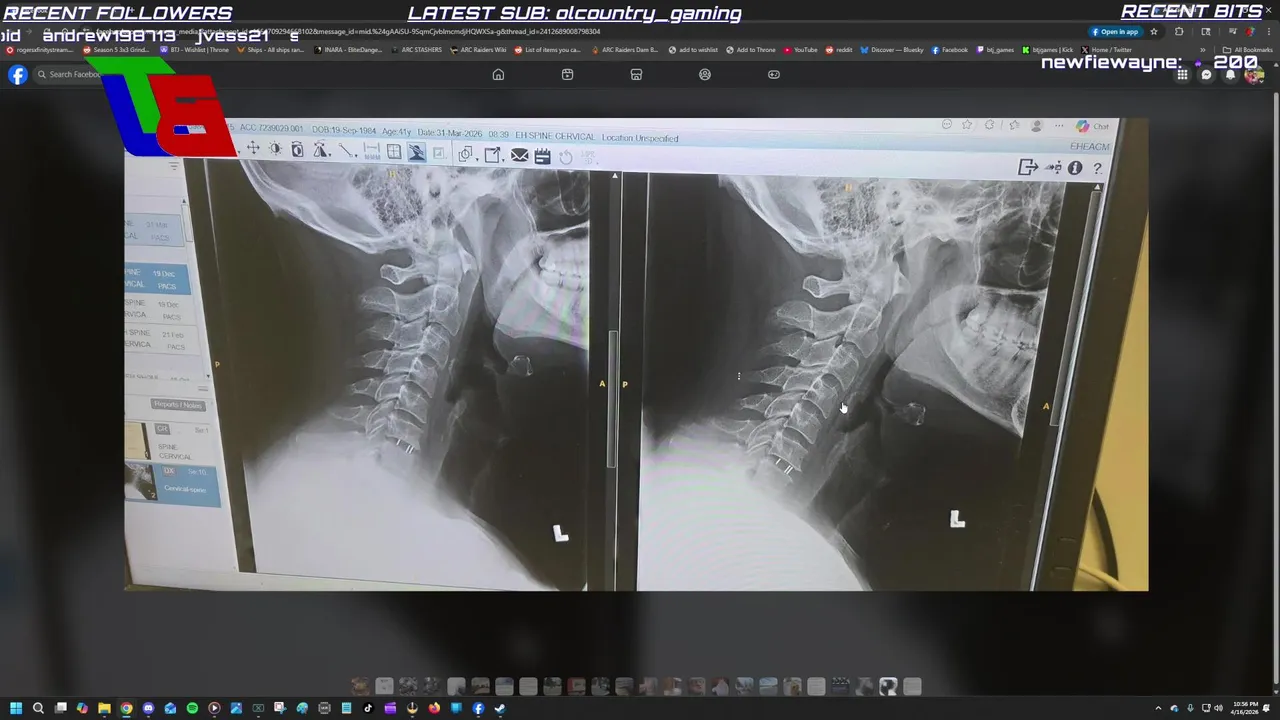Viewport: 1280px width, 720px height.
Task: Open the ARC Raiders Wiki bookmark
Action: (479, 50)
